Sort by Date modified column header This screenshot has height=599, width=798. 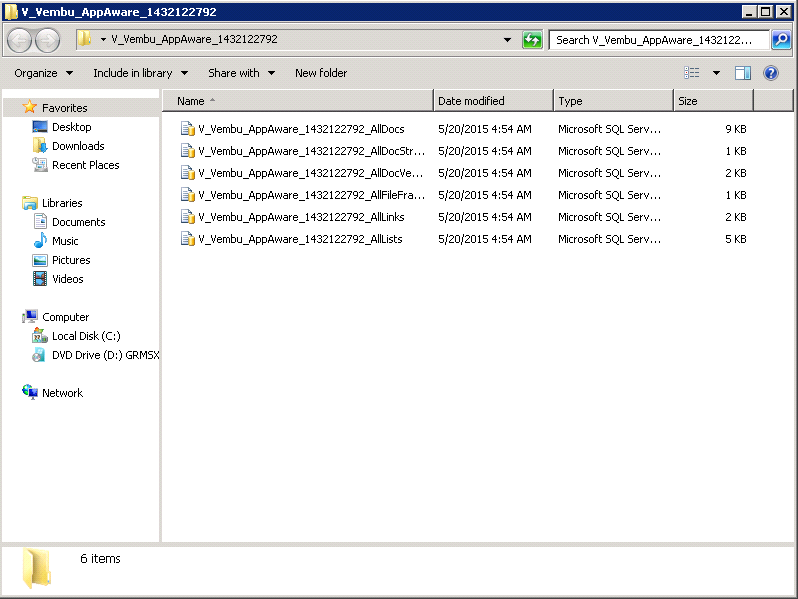tap(493, 101)
